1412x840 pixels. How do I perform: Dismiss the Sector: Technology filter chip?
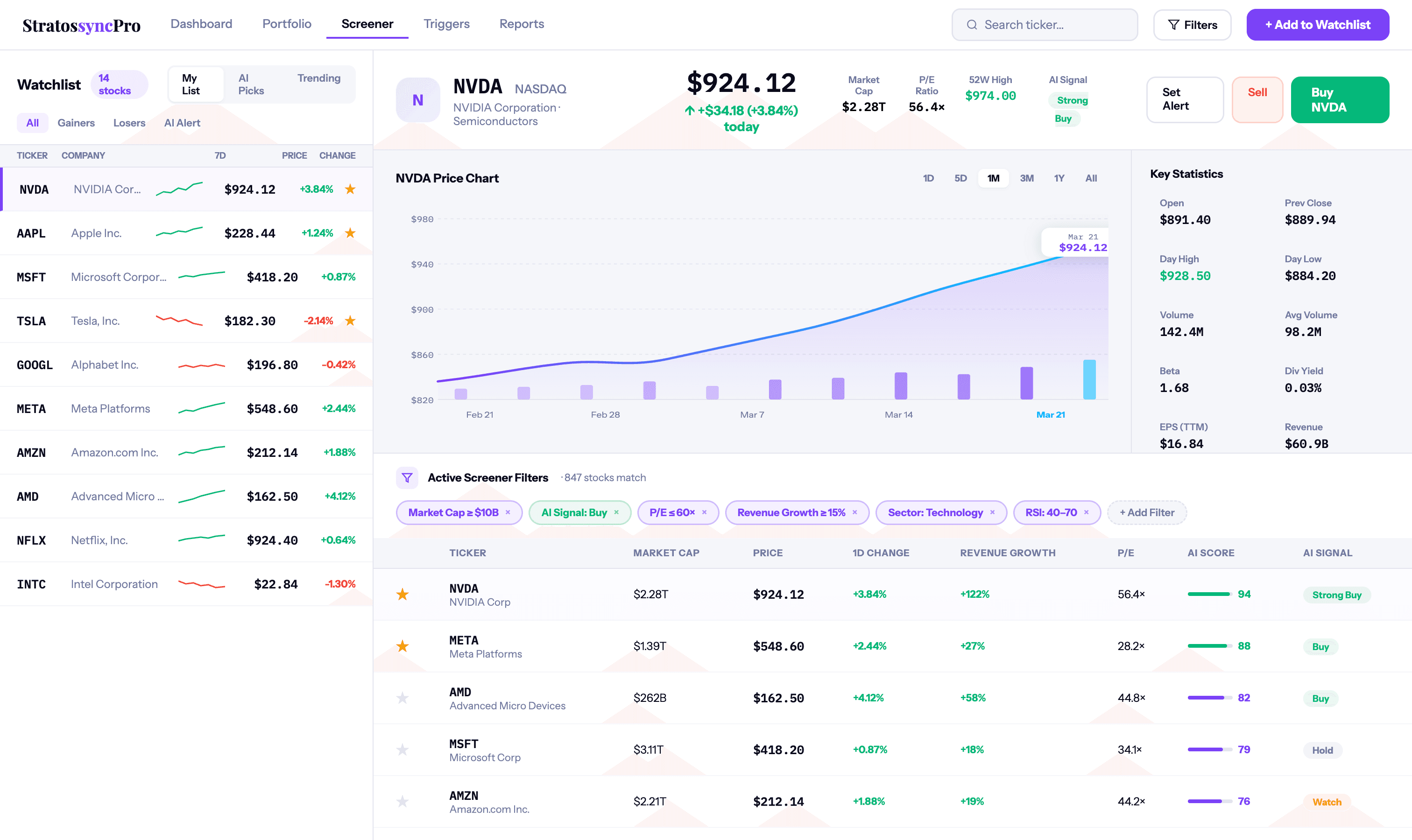992,512
